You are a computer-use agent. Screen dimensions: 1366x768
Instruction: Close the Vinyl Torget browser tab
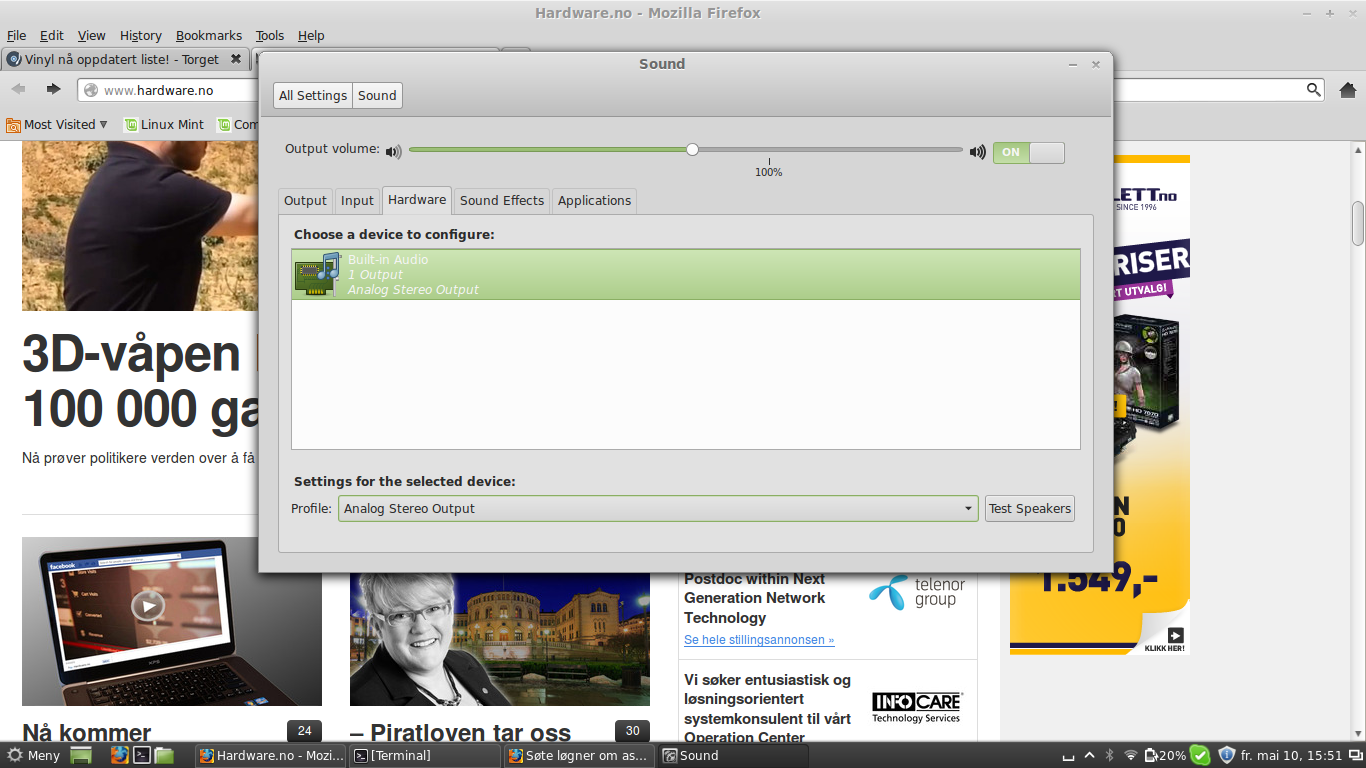pyautogui.click(x=236, y=59)
